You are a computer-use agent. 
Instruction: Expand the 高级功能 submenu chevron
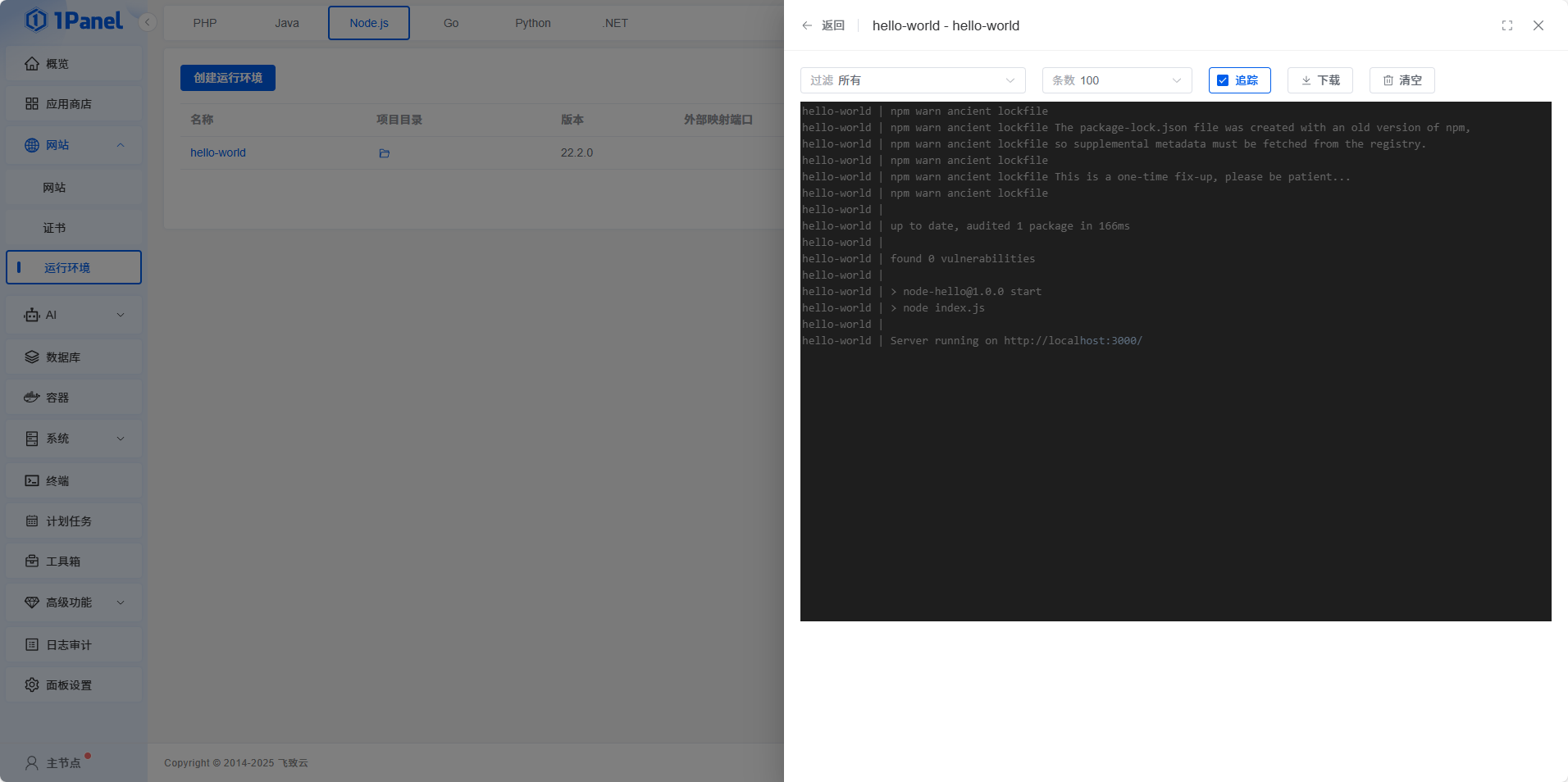click(x=121, y=602)
